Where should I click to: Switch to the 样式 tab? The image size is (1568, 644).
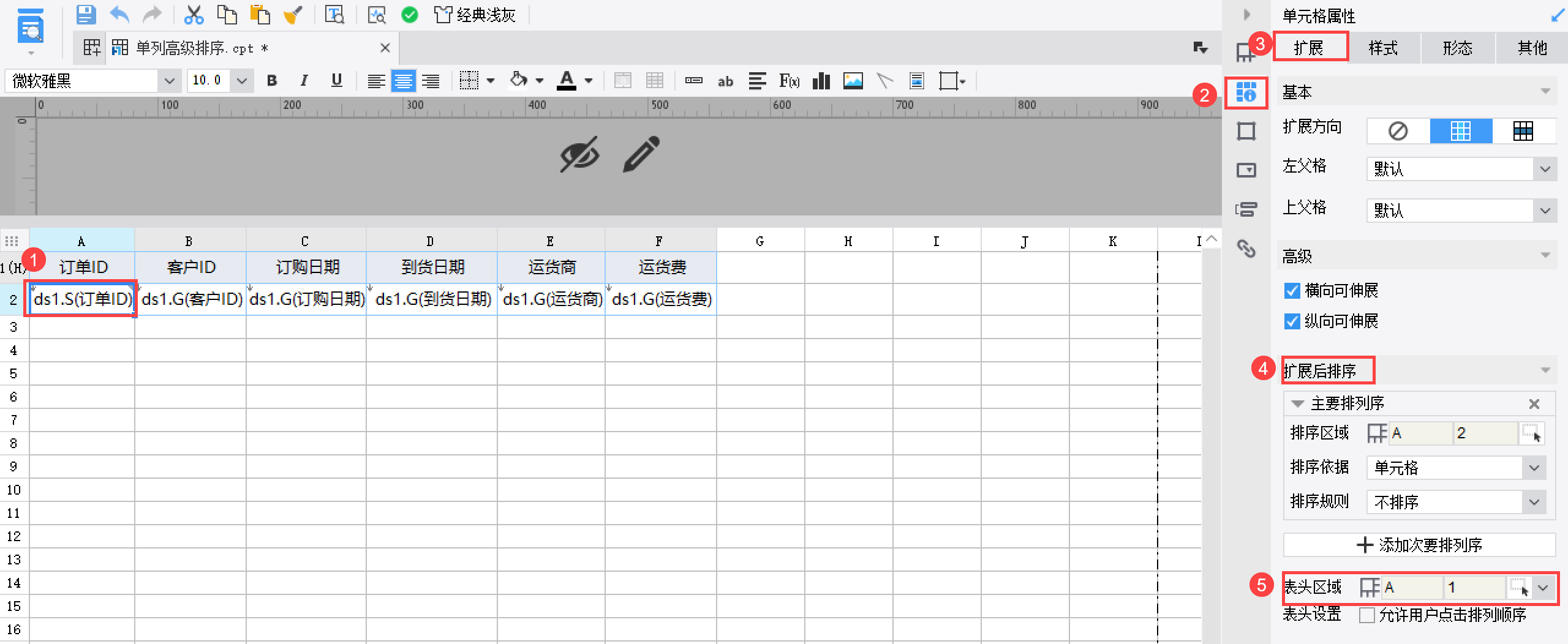coord(1384,47)
